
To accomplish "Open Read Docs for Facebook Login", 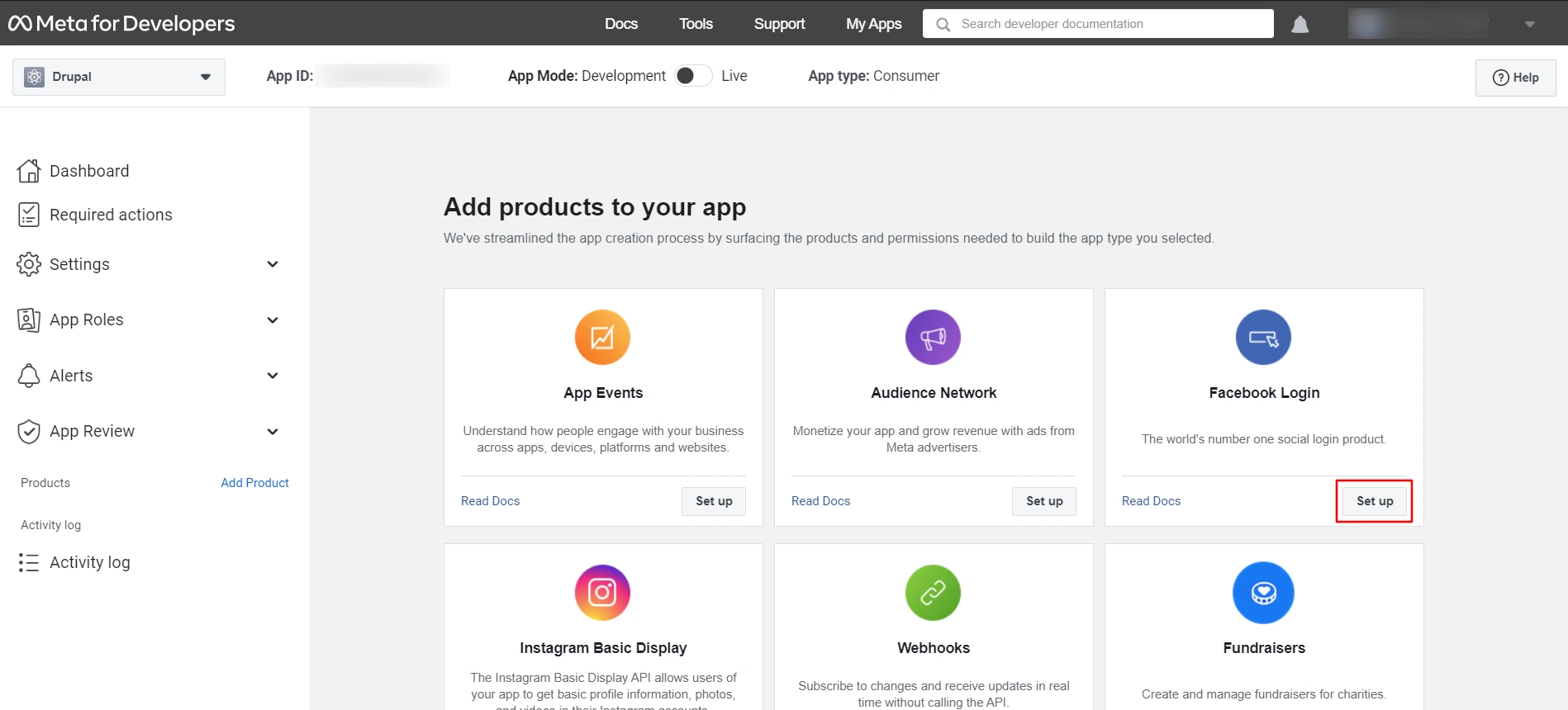I will [1152, 501].
